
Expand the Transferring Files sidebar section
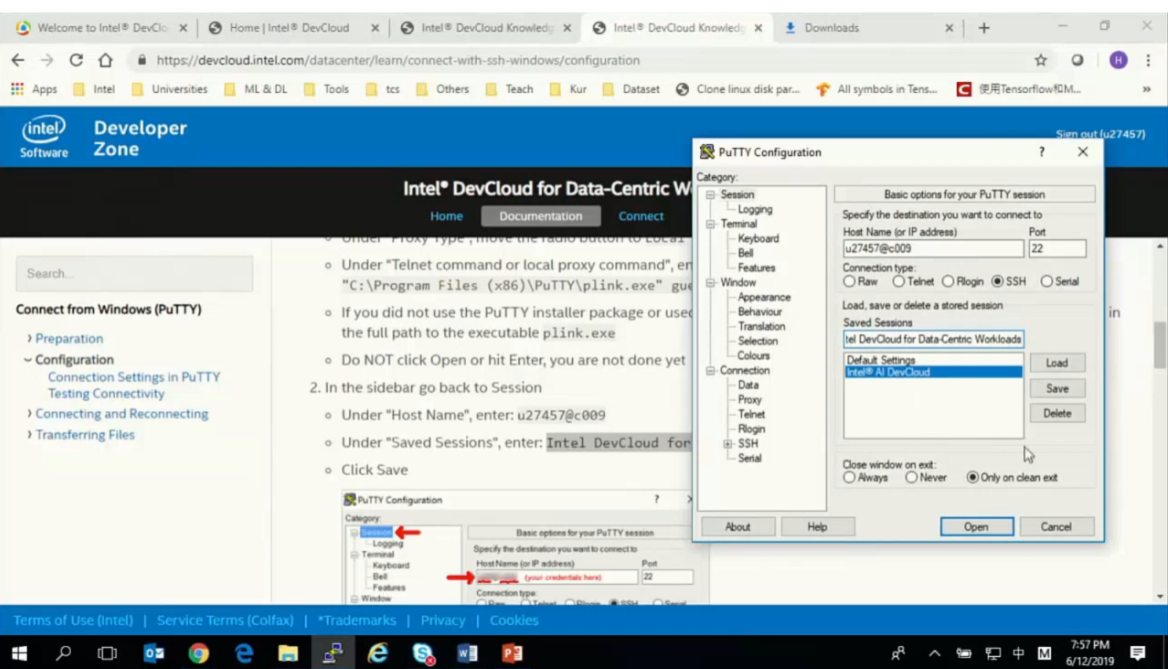[x=29, y=434]
